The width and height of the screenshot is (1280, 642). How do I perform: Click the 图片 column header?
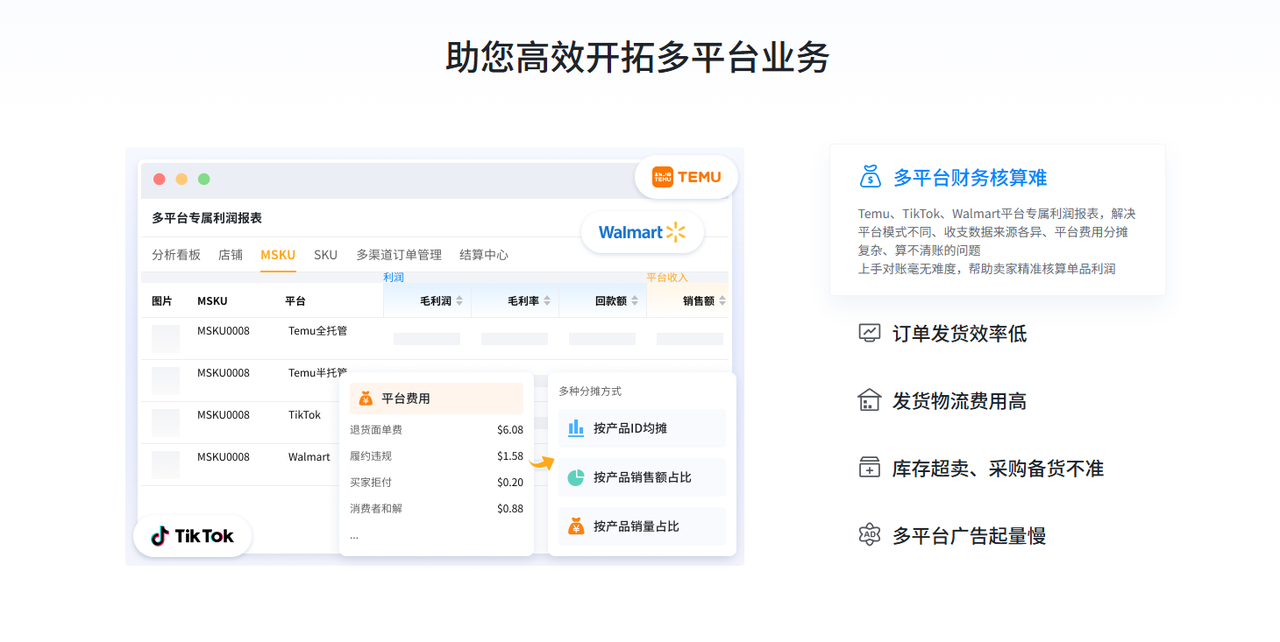162,301
